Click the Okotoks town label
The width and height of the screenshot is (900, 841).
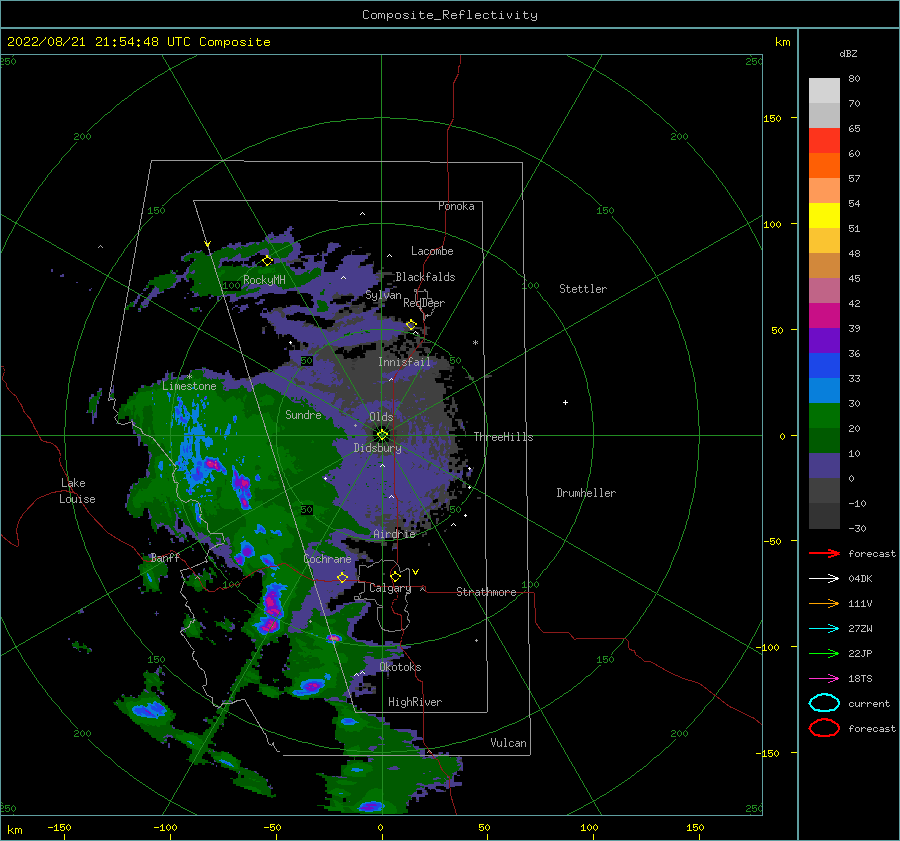tap(400, 667)
